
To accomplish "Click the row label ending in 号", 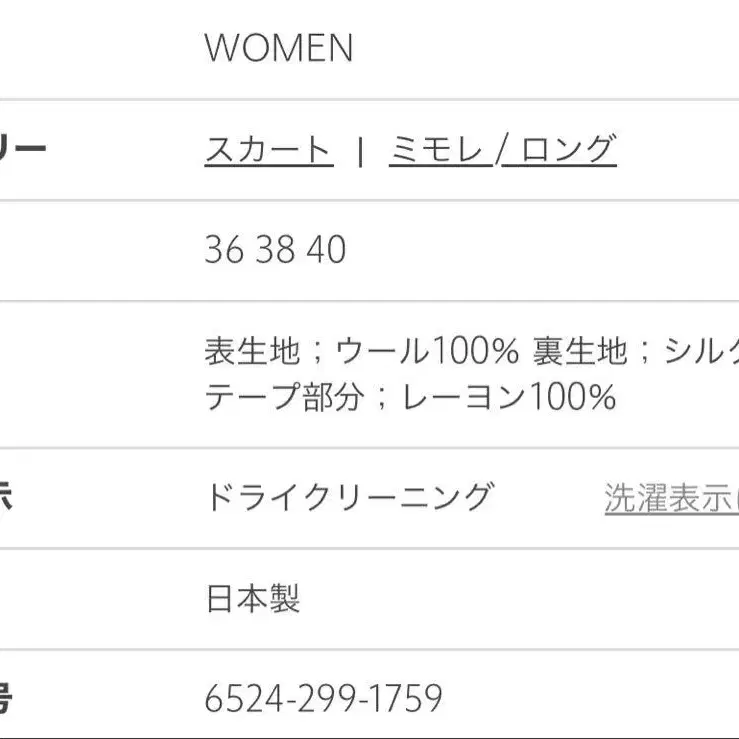I will (x=6, y=698).
